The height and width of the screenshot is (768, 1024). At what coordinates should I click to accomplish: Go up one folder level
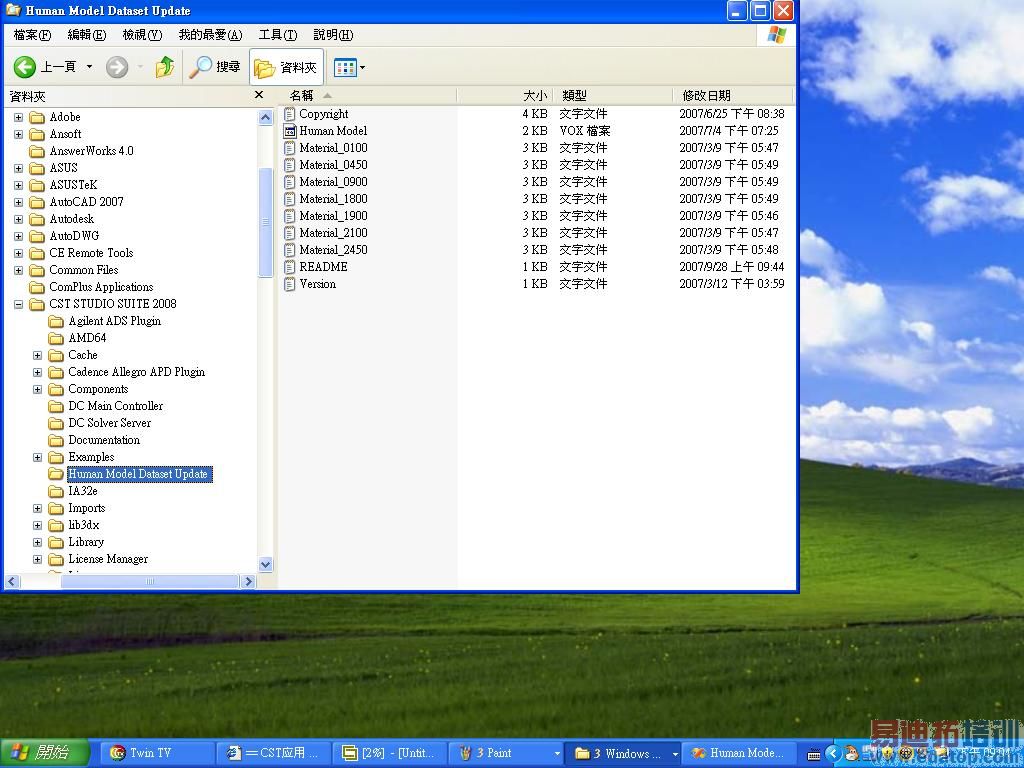(165, 67)
